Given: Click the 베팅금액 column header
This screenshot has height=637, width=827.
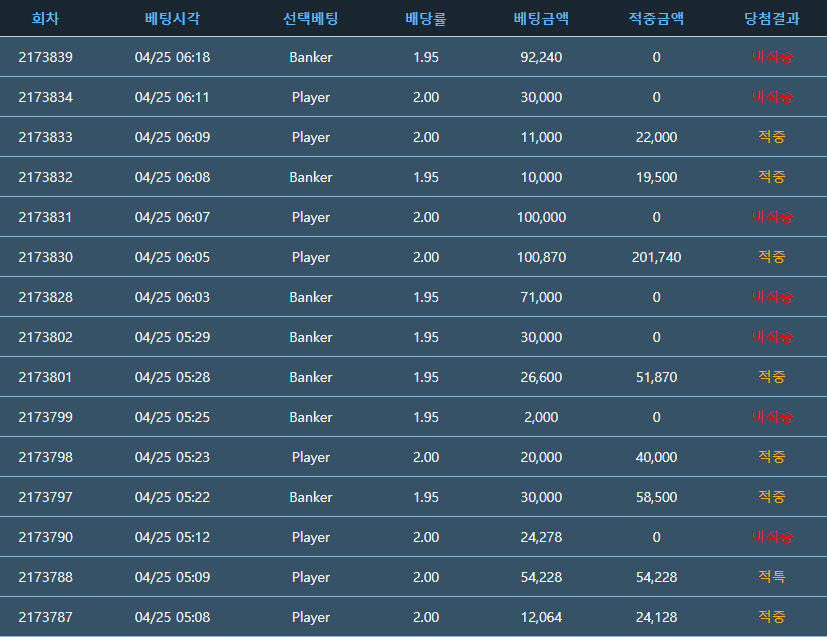Looking at the screenshot, I should tap(541, 18).
